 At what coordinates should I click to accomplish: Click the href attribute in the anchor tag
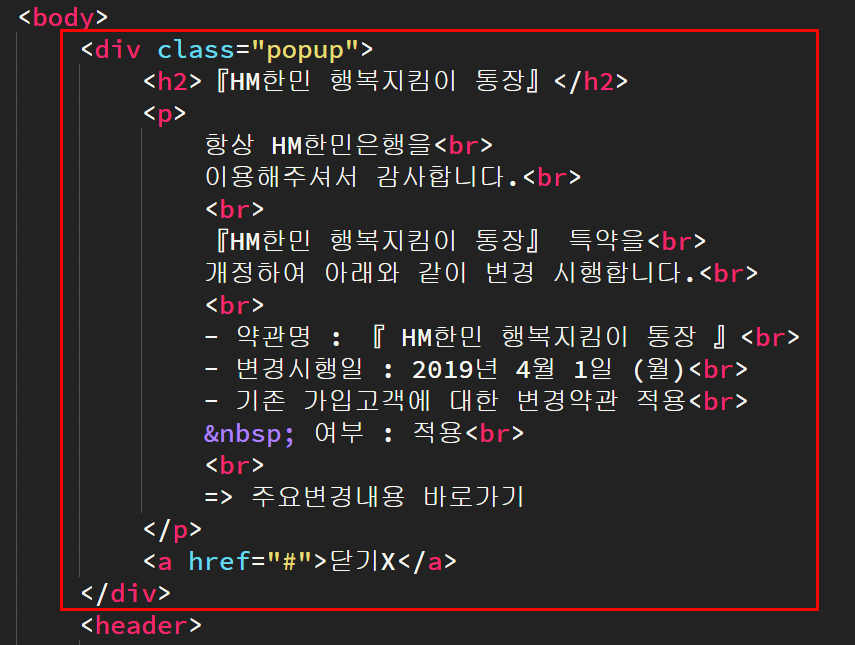(x=250, y=562)
